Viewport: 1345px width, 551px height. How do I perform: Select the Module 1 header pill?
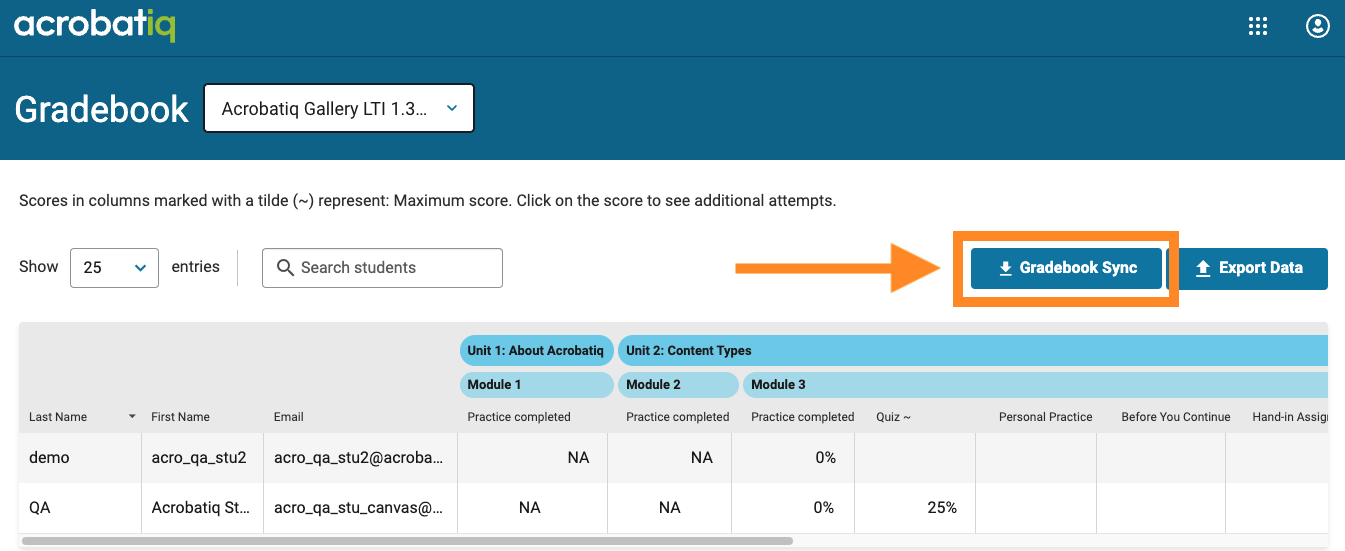pyautogui.click(x=536, y=384)
